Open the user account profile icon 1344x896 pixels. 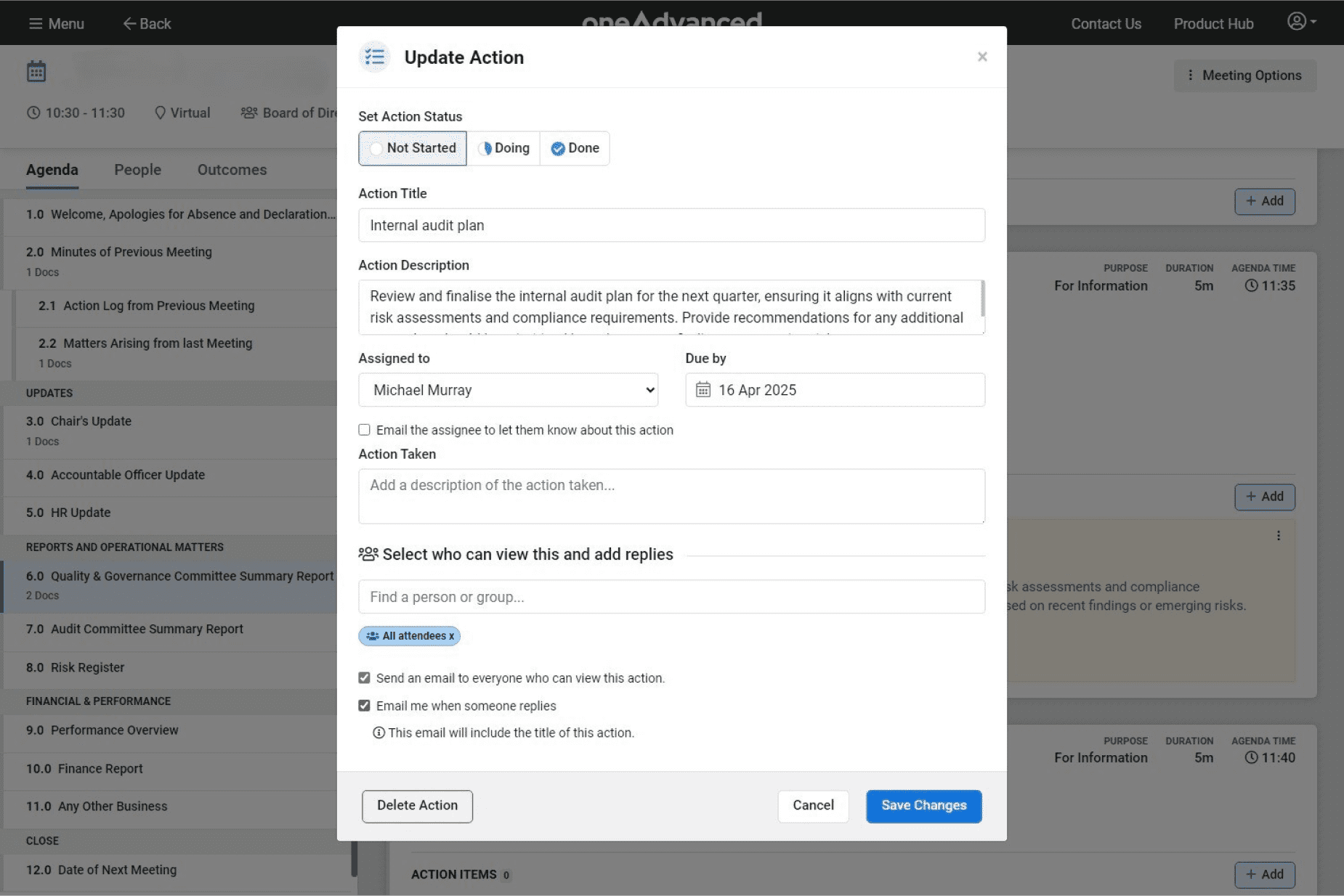1297,21
